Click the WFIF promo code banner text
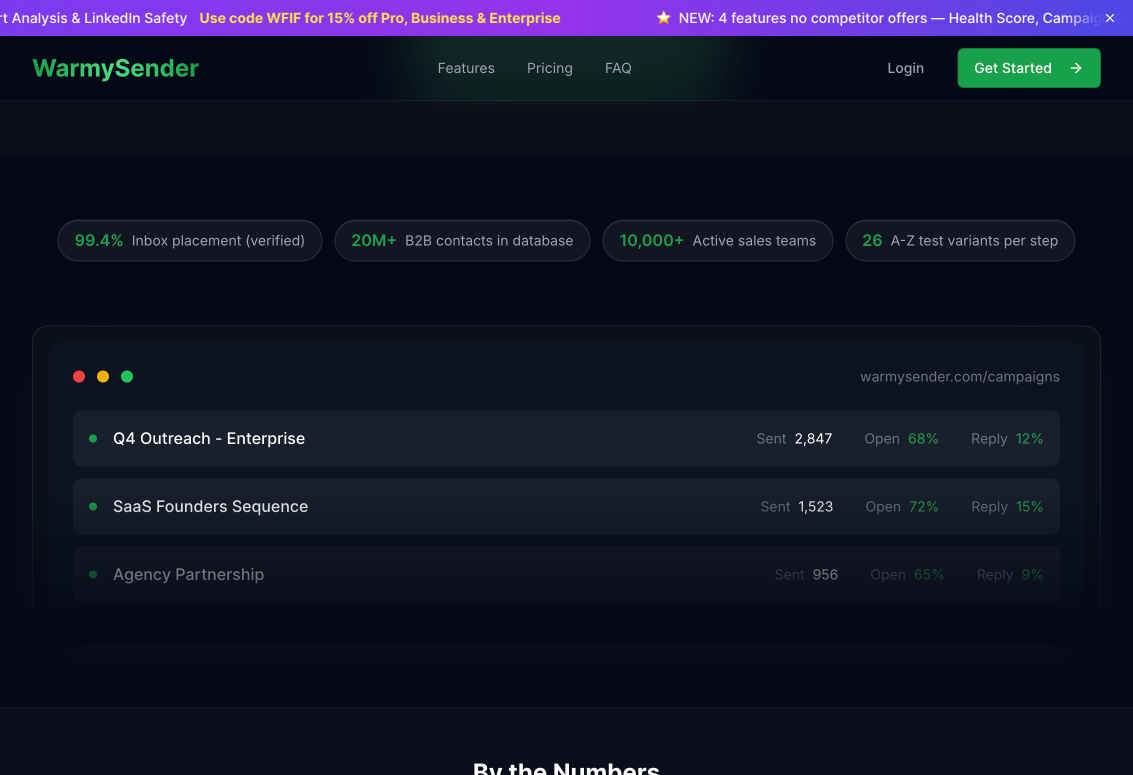 point(380,18)
